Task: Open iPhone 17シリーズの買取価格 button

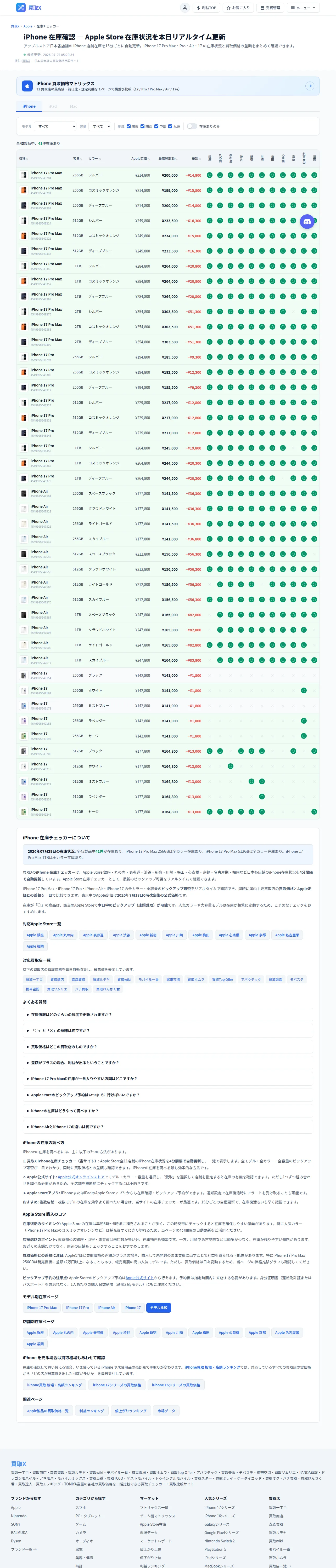Action: click(x=117, y=1385)
